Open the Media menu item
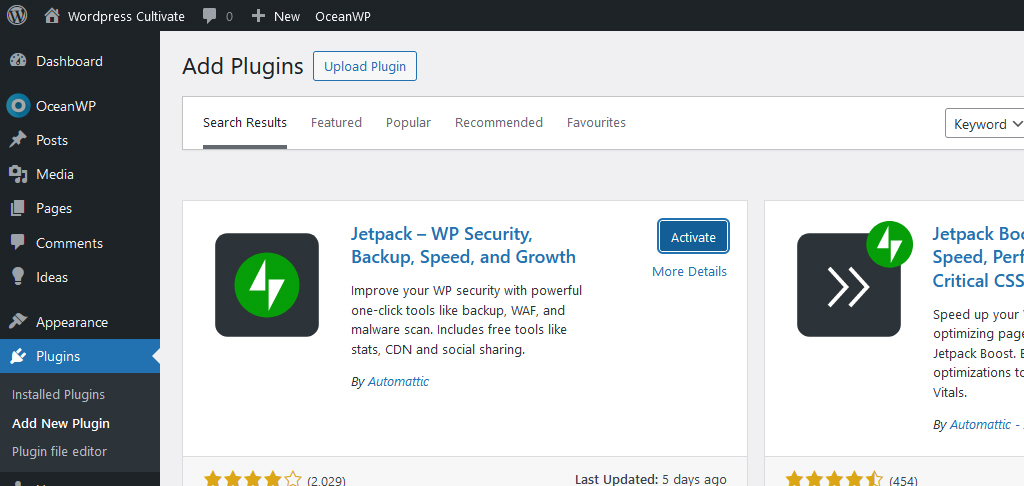 coord(55,174)
